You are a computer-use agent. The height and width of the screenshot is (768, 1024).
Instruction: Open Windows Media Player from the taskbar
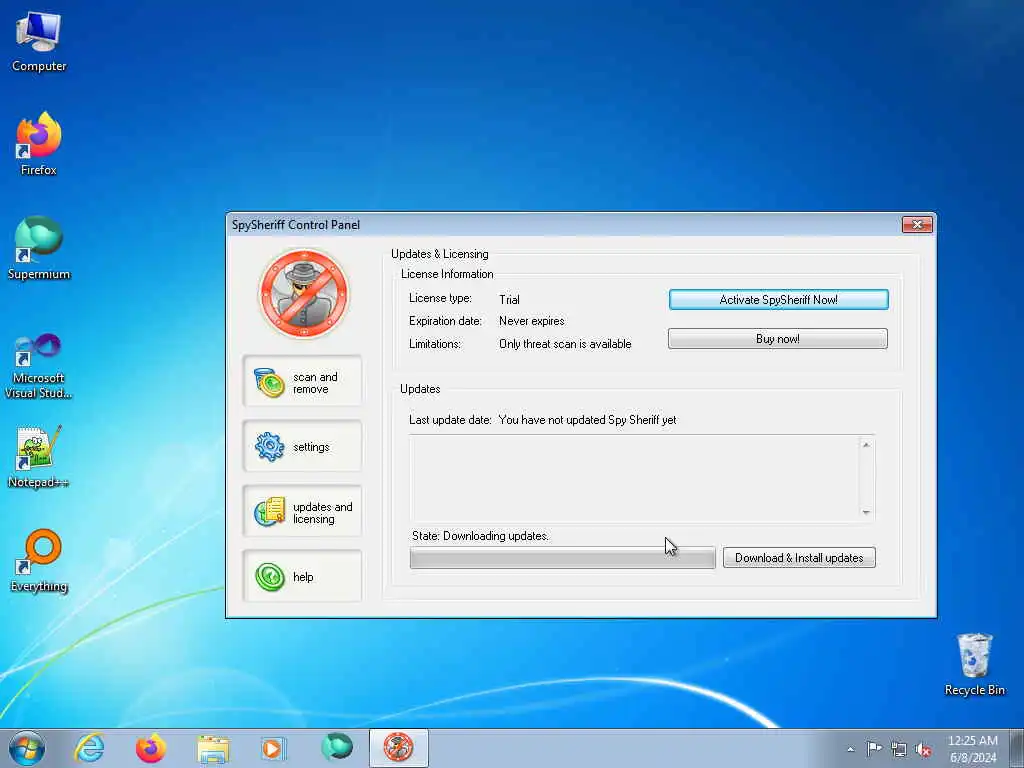pyautogui.click(x=274, y=748)
